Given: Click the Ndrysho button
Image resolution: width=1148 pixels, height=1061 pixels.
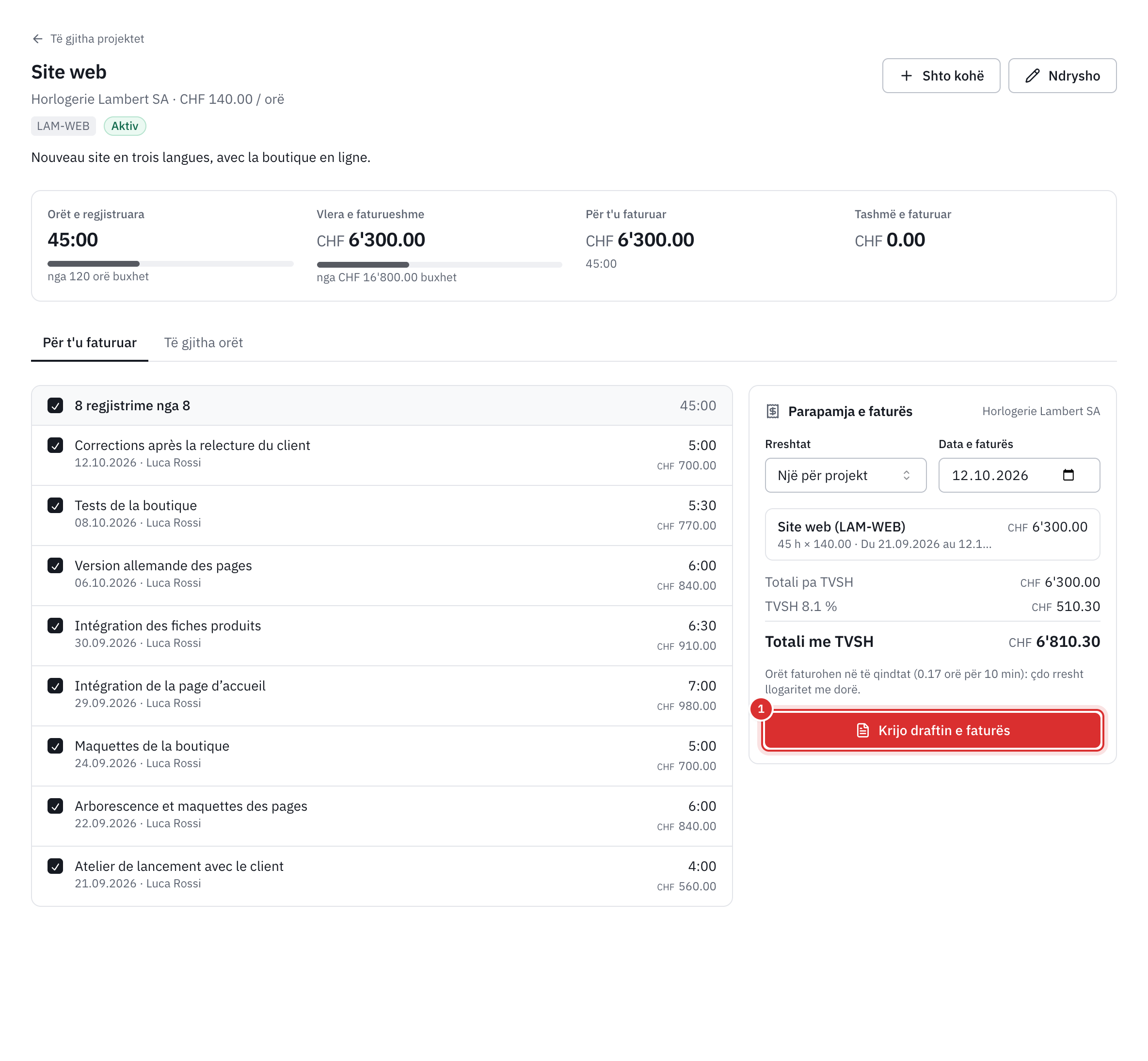Looking at the screenshot, I should pos(1062,76).
